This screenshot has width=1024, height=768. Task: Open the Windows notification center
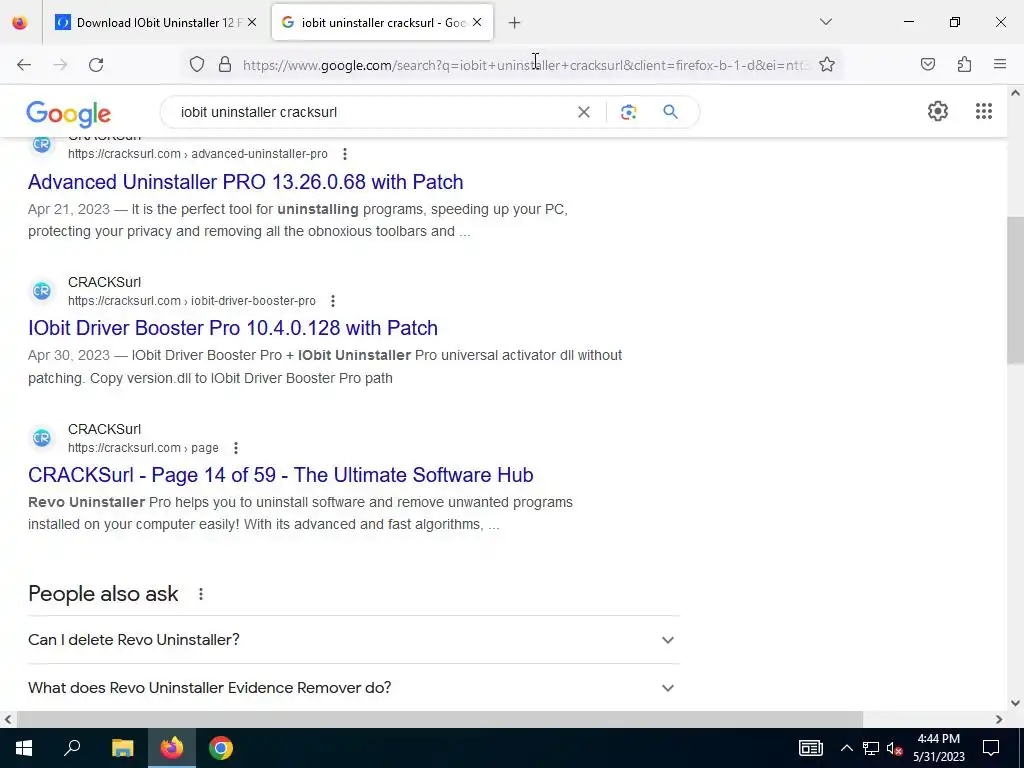[991, 748]
